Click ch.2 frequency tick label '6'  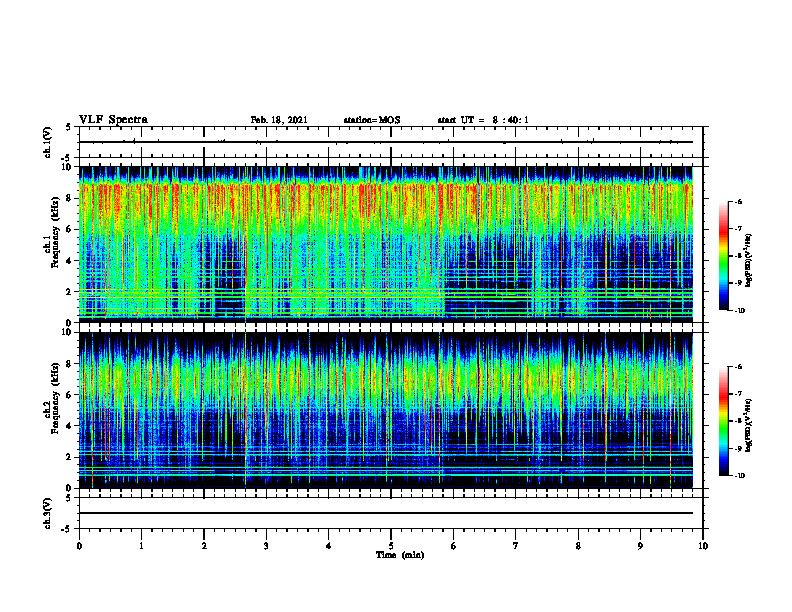[69, 395]
